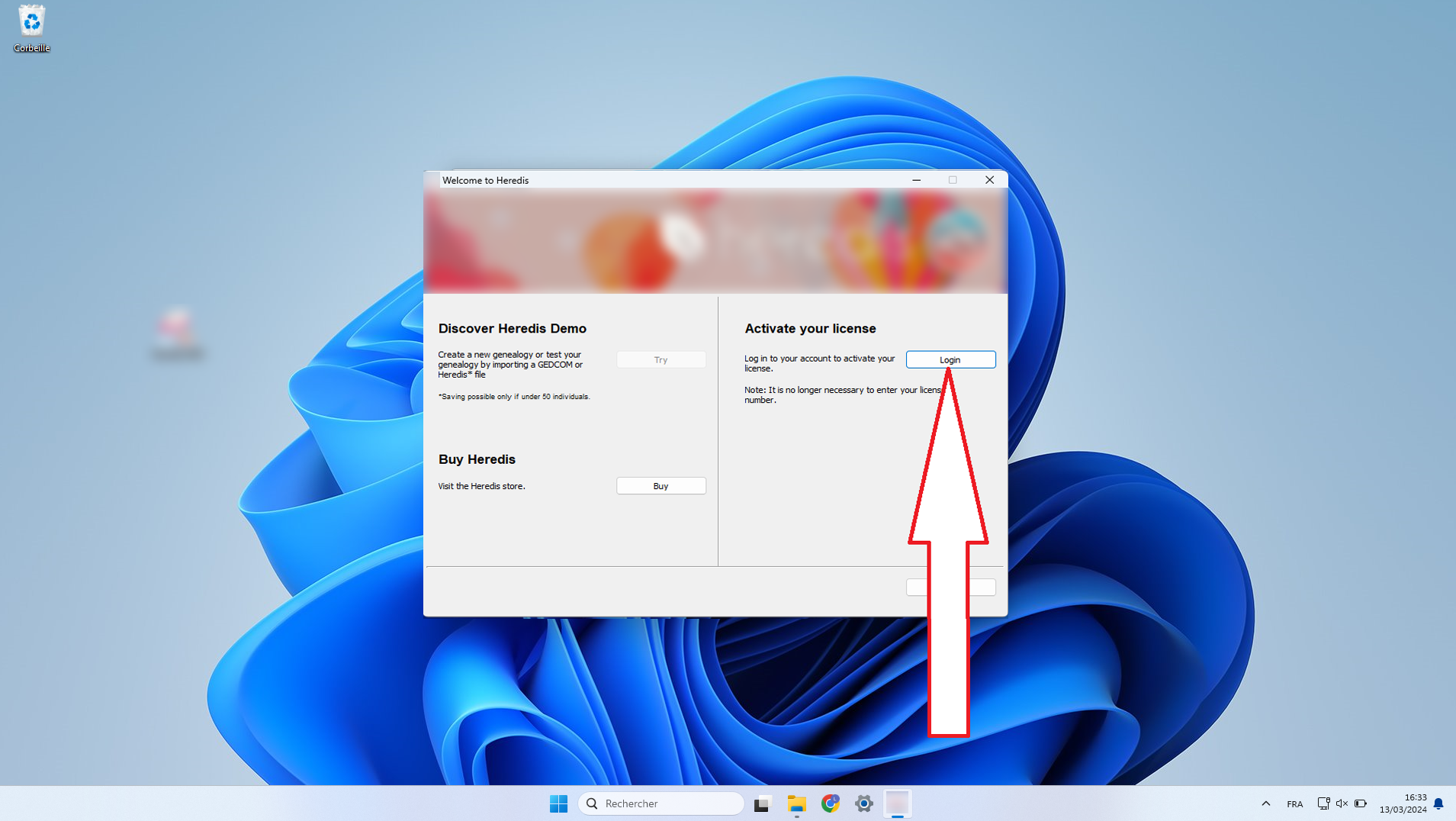
Task: Select the running Heredis app taskbar icon
Action: click(x=898, y=803)
